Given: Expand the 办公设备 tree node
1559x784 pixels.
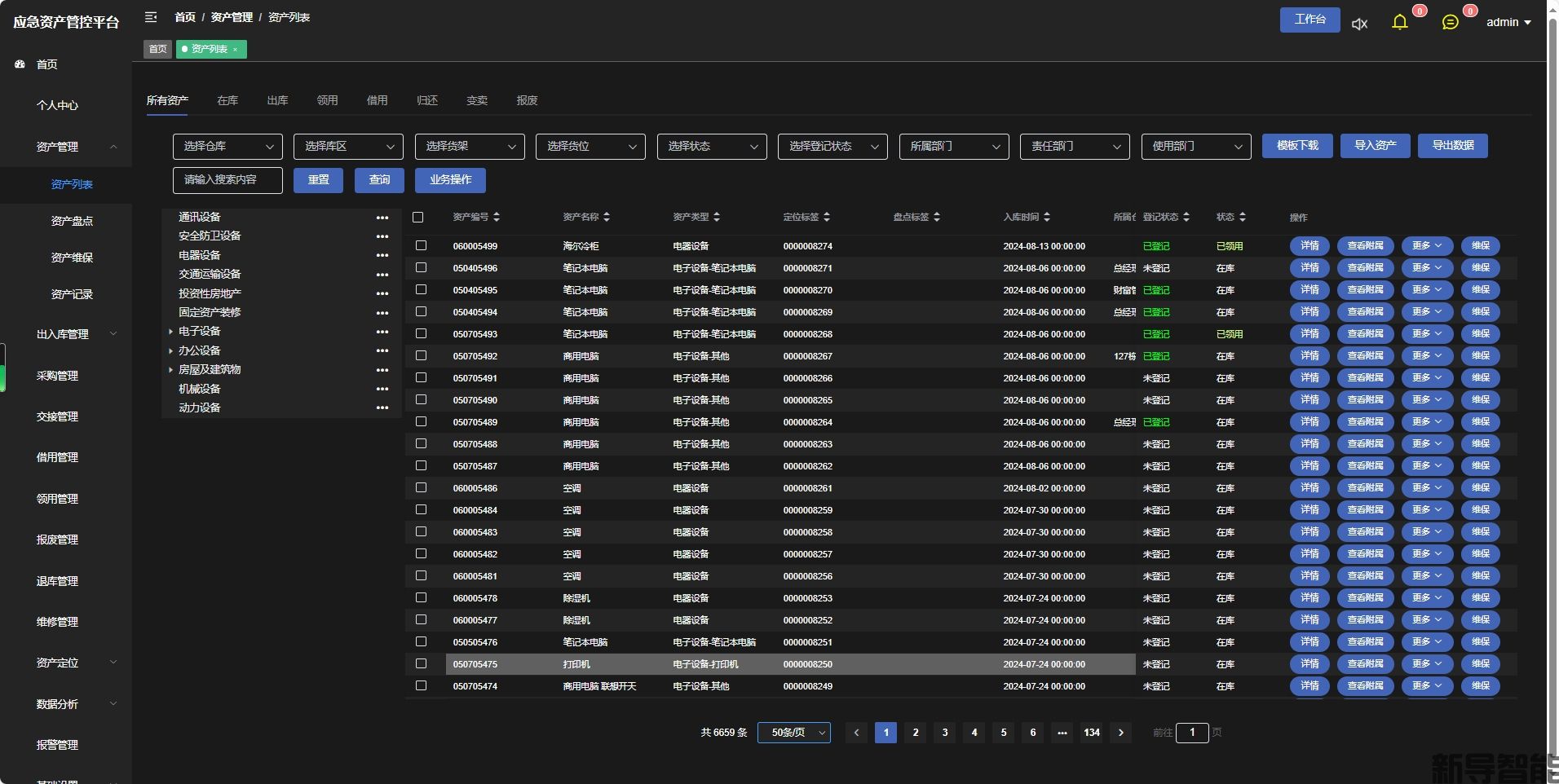Looking at the screenshot, I should point(170,350).
